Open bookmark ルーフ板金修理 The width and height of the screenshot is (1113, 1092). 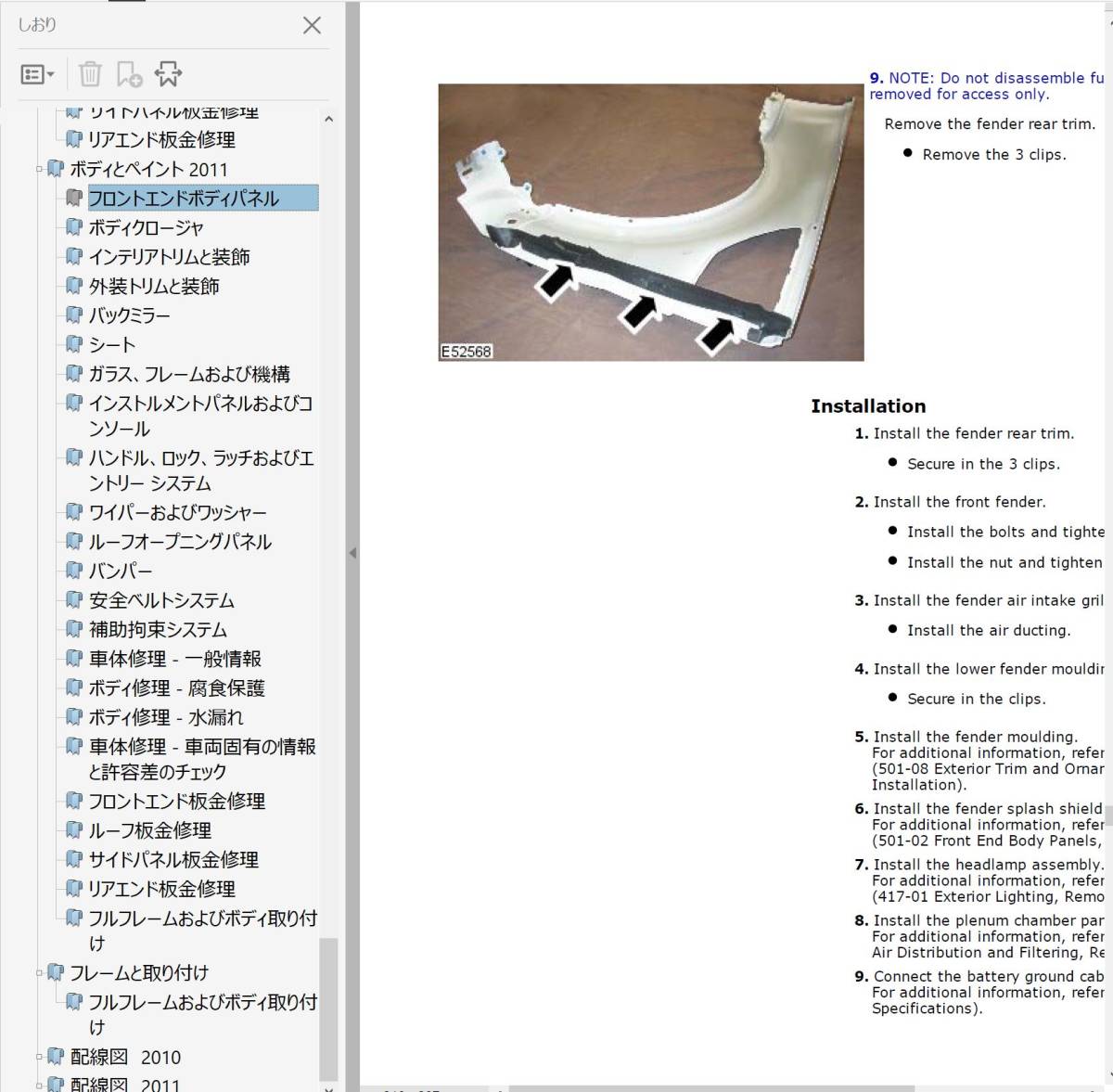[150, 830]
